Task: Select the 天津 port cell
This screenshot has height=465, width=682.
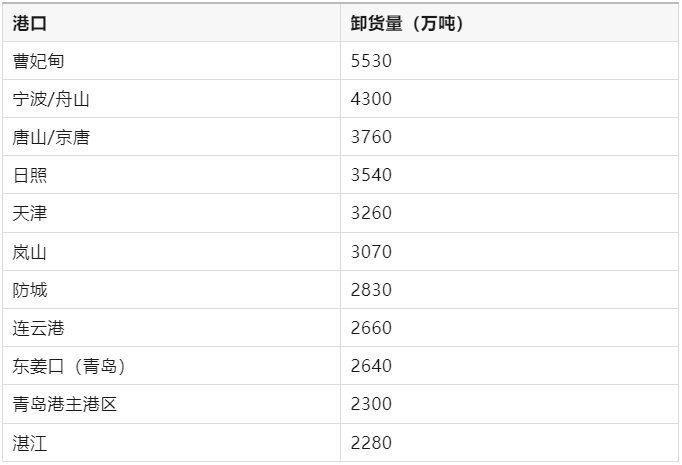Action: pos(171,213)
